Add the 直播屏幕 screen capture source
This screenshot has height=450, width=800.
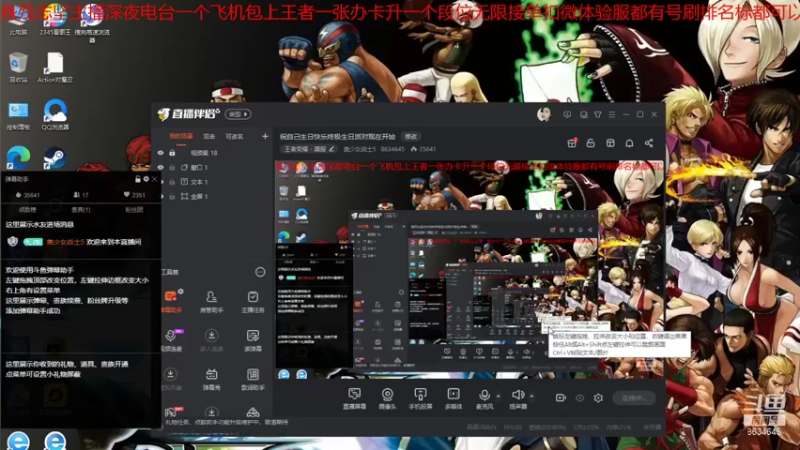(354, 398)
